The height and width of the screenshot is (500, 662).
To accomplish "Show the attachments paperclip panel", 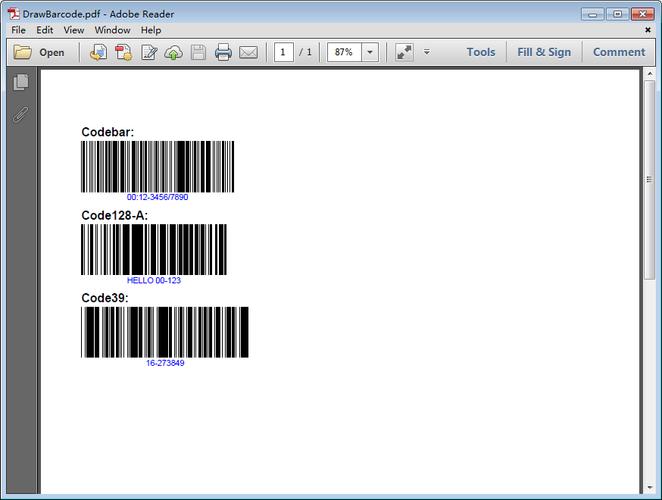I will (x=20, y=114).
